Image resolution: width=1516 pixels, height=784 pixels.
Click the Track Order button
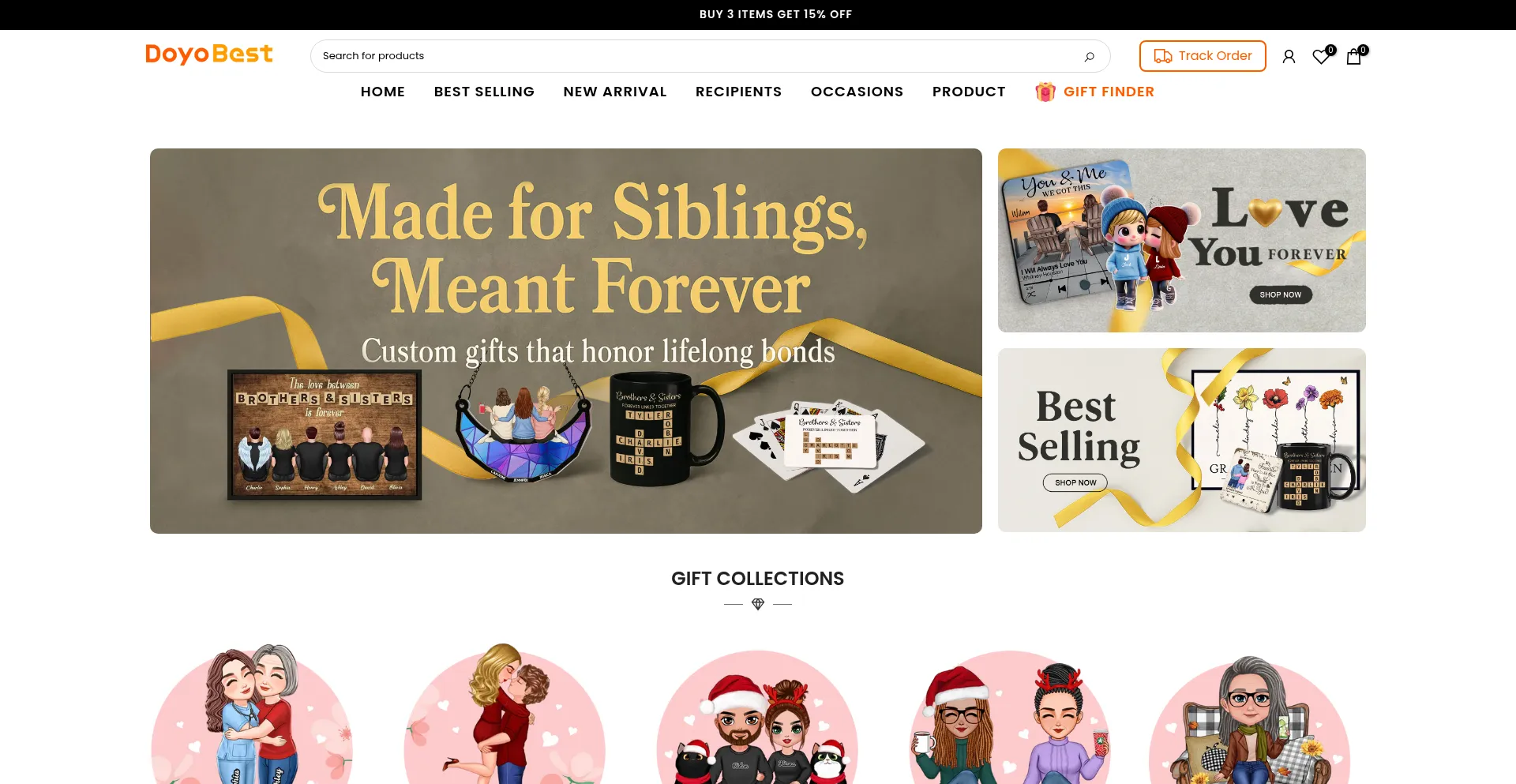1203,56
